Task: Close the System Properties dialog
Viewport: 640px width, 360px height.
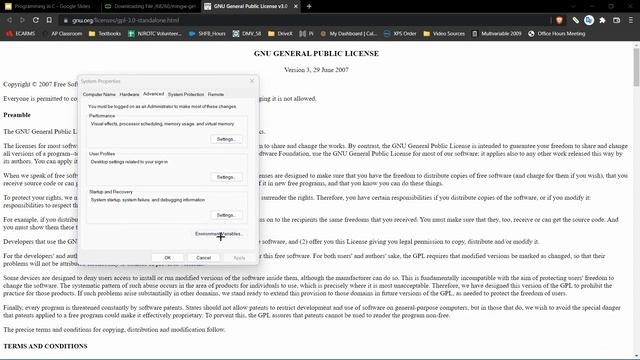Action: pyautogui.click(x=252, y=81)
